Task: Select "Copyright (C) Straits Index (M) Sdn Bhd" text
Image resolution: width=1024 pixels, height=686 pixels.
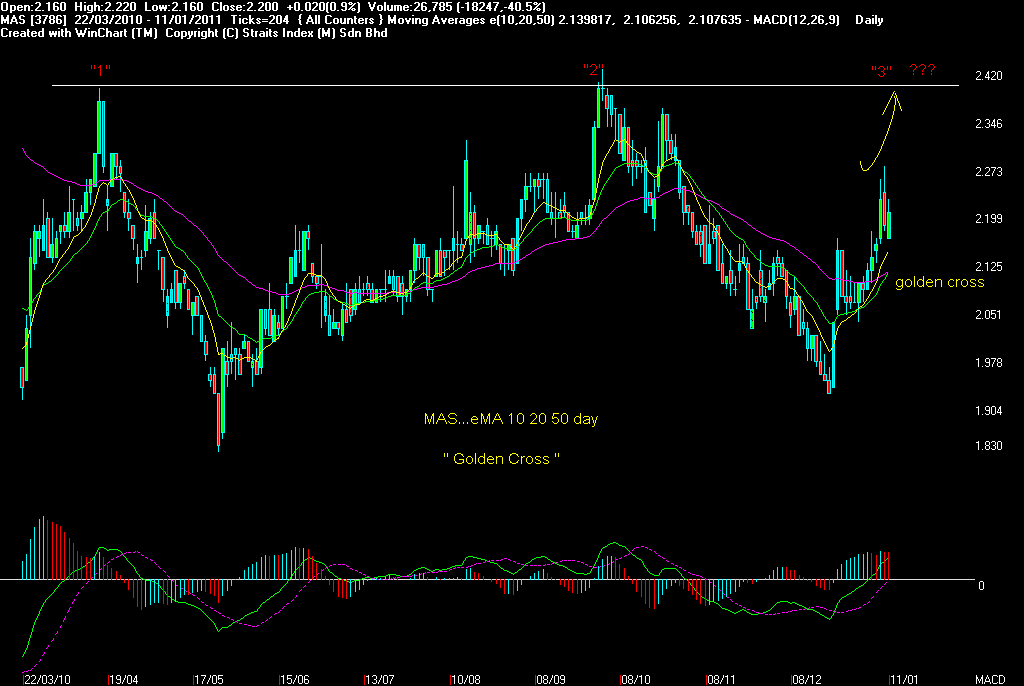Action: pyautogui.click(x=276, y=33)
